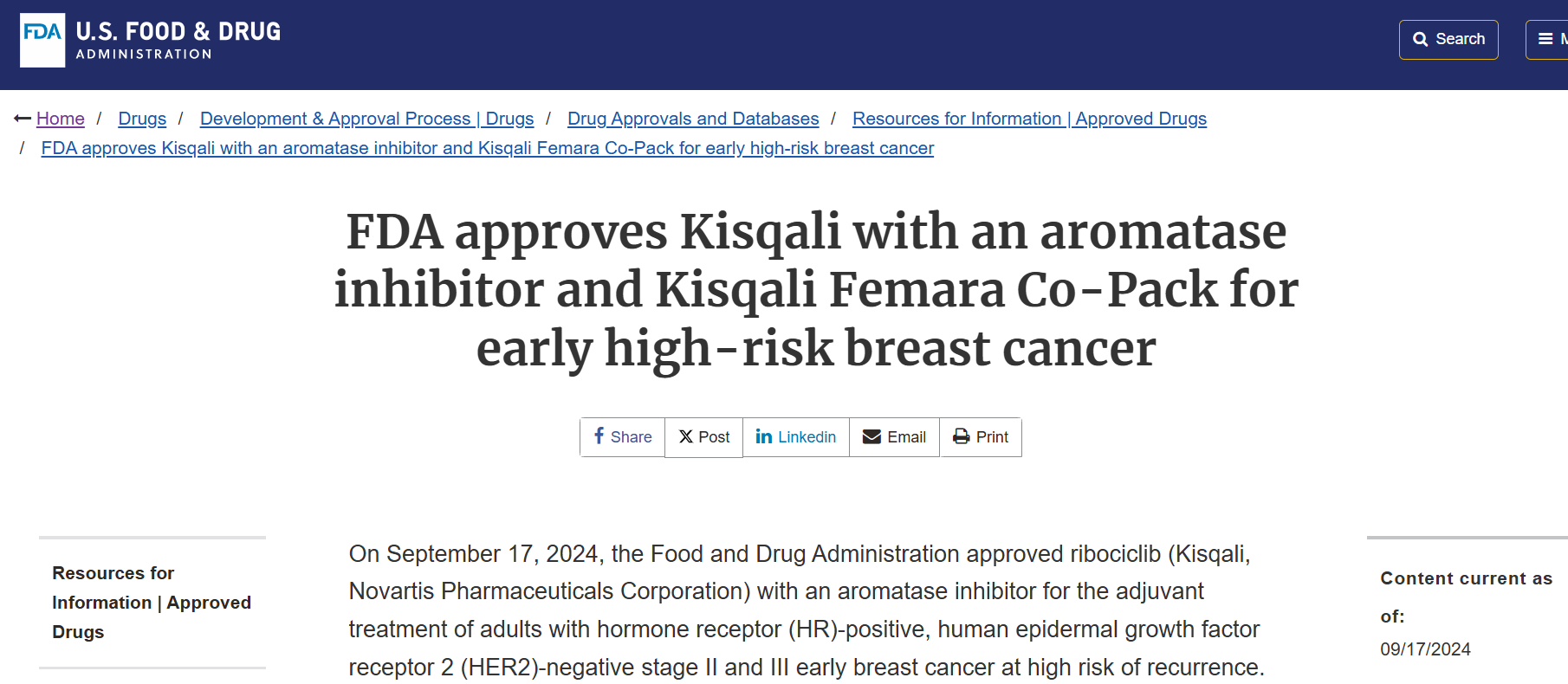Open Development & Approval Process breadcrumb
1568x684 pixels.
(366, 119)
